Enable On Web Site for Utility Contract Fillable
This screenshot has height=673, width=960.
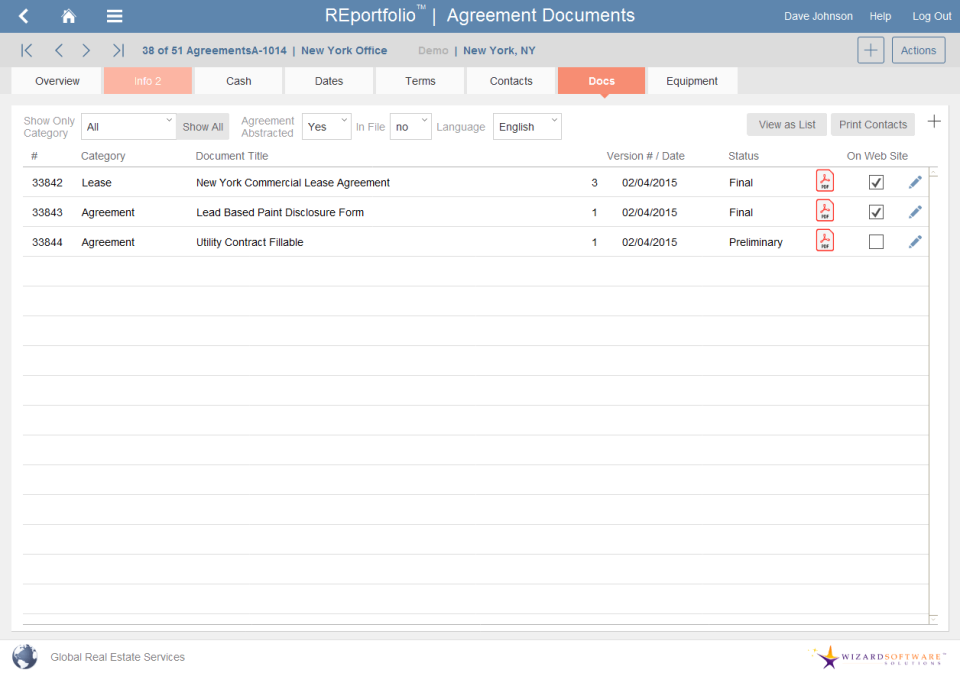click(x=876, y=241)
